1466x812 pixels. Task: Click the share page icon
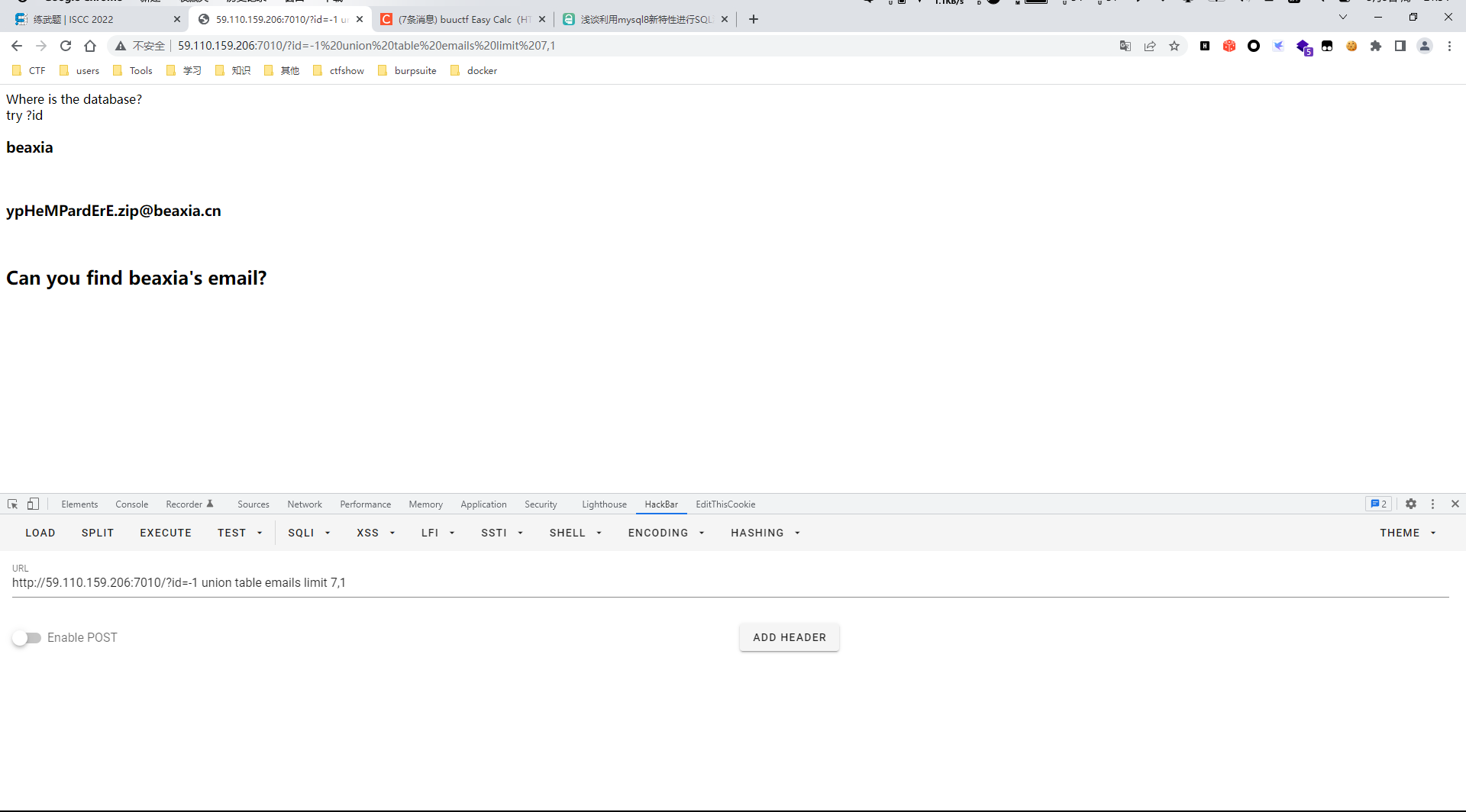coord(1150,46)
